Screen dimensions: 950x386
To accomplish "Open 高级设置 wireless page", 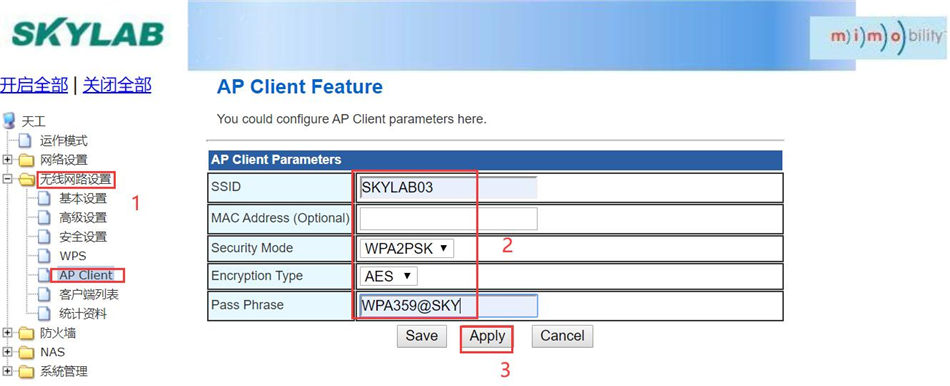I will [83, 218].
